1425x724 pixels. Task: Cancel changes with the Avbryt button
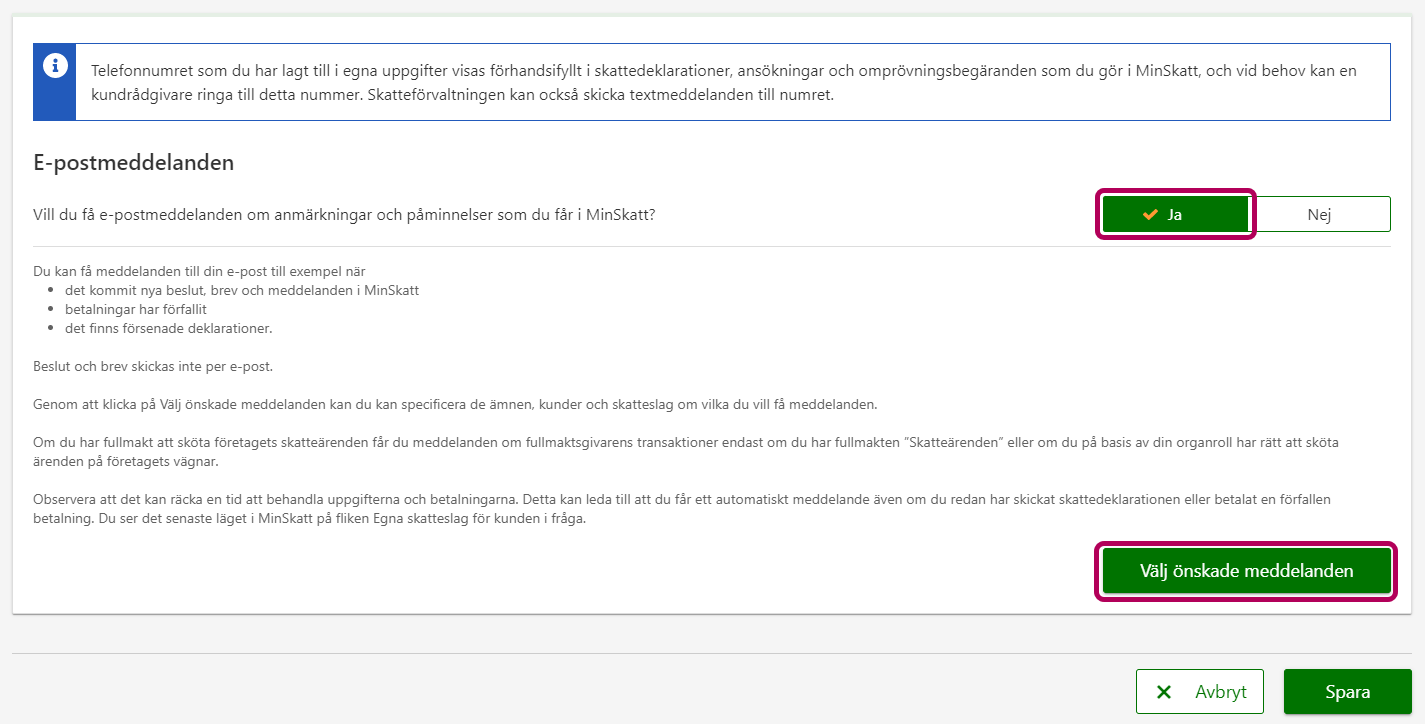1200,692
